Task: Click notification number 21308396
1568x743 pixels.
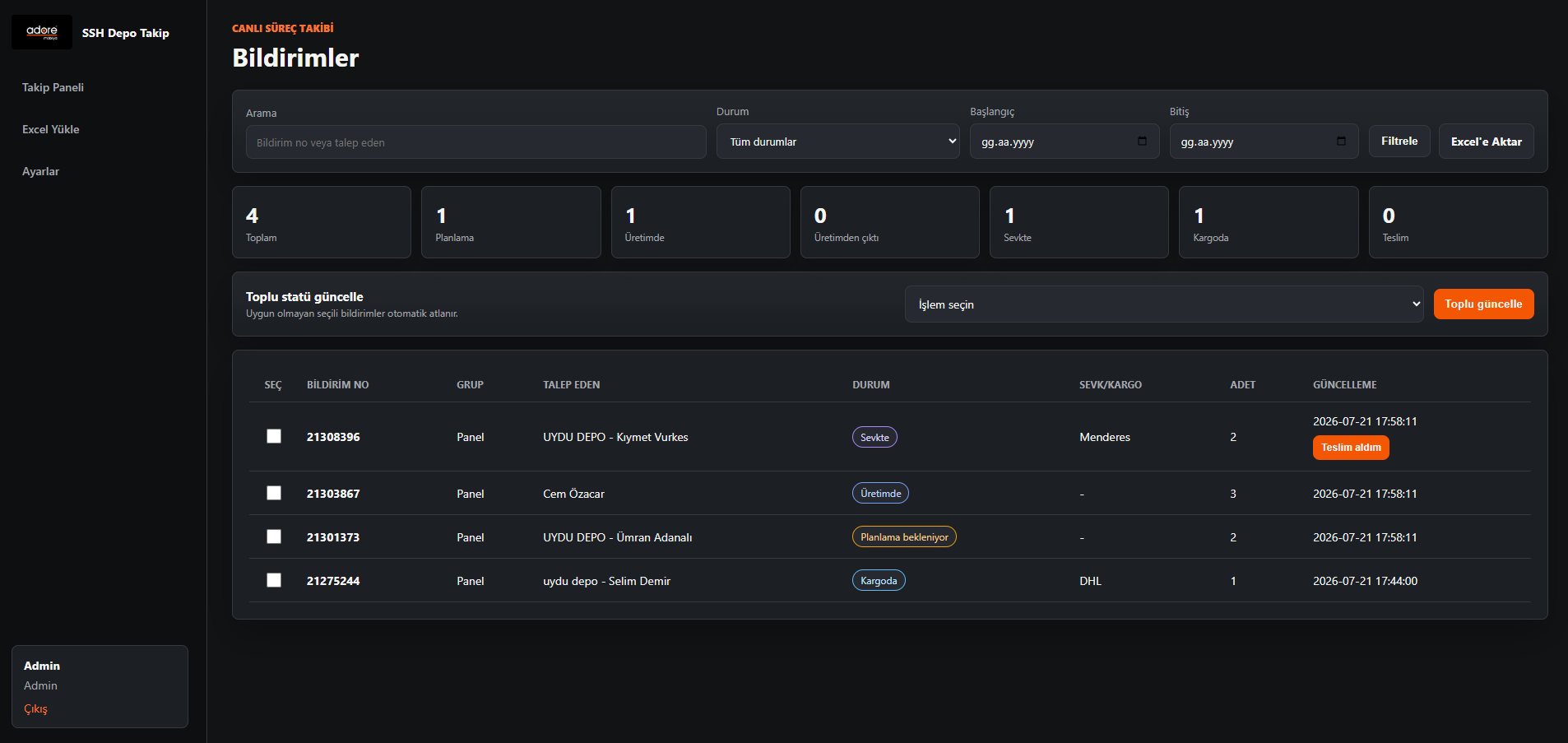Action: (333, 437)
